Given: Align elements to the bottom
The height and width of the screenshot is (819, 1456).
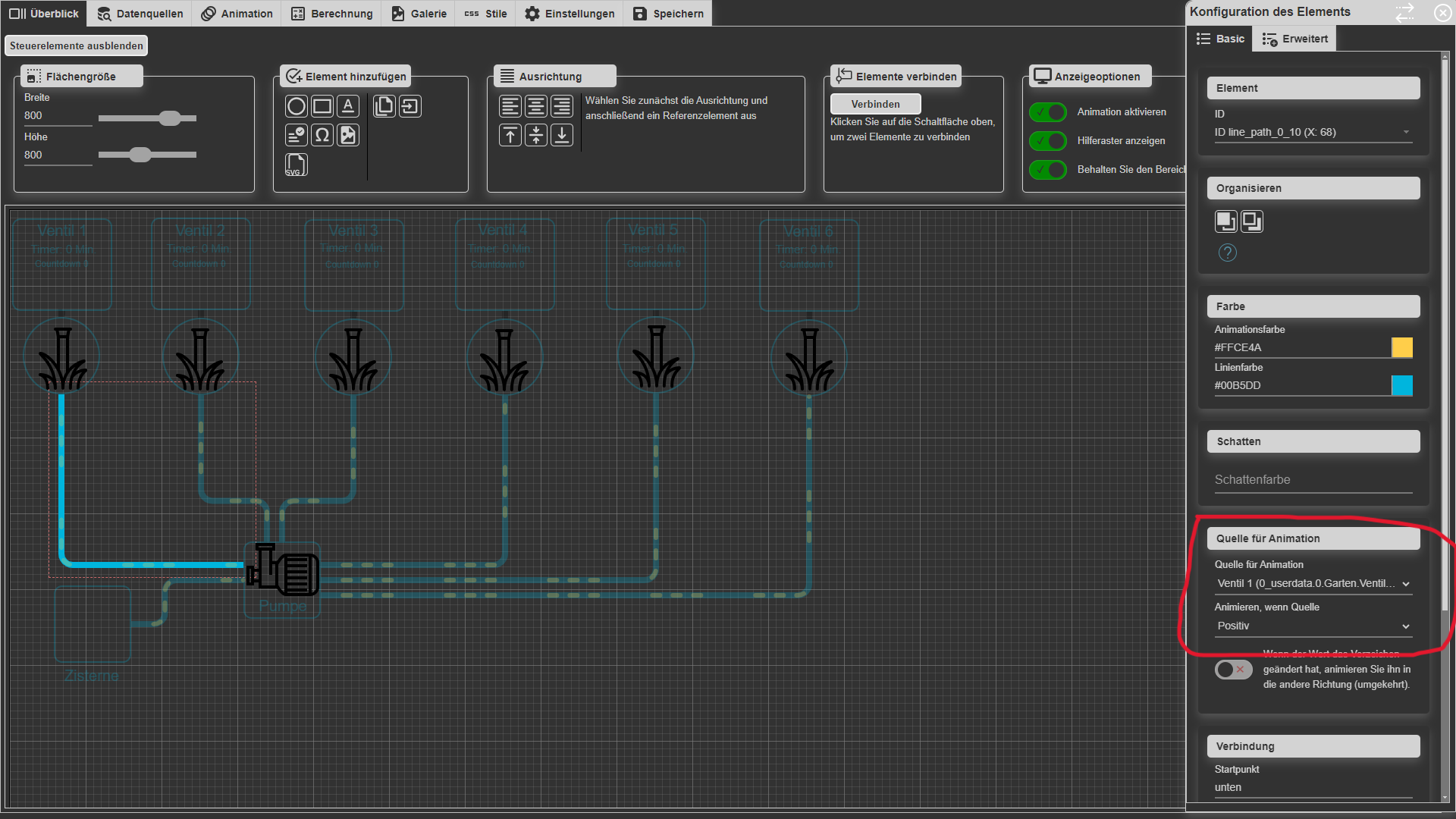Looking at the screenshot, I should (x=562, y=135).
